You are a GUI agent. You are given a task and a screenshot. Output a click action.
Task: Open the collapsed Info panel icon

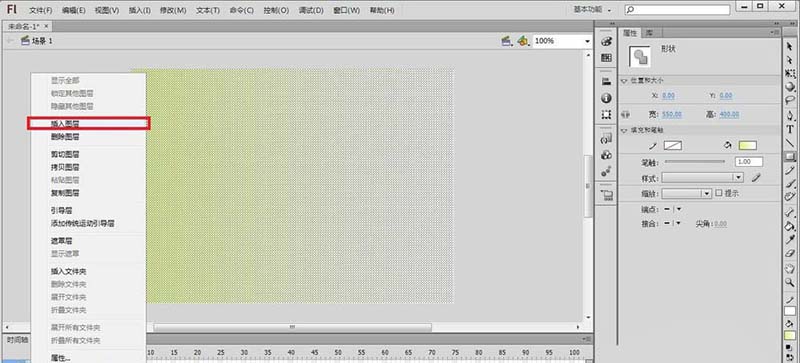pyautogui.click(x=607, y=98)
